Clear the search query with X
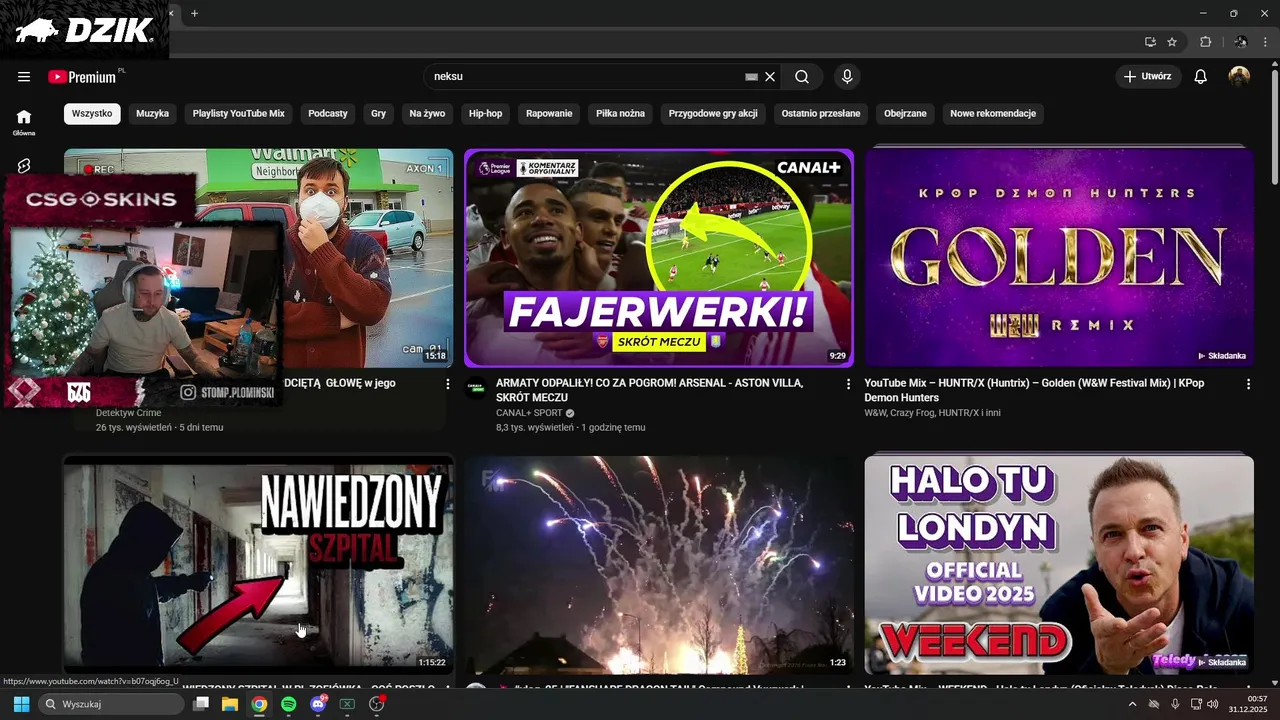Image resolution: width=1280 pixels, height=720 pixels. tap(770, 77)
